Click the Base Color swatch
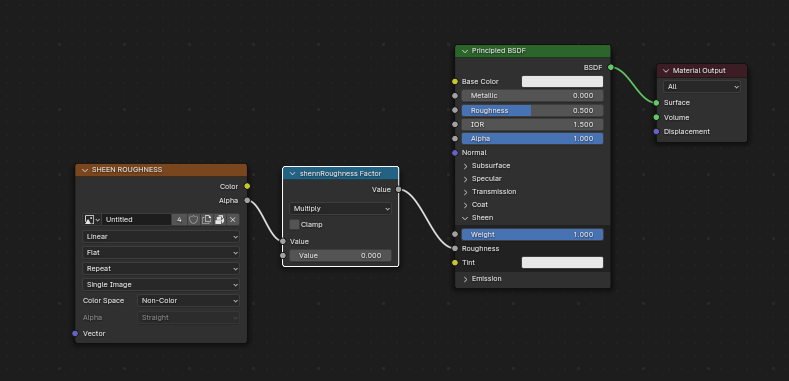Screen dimensions: 789x381 562,82
